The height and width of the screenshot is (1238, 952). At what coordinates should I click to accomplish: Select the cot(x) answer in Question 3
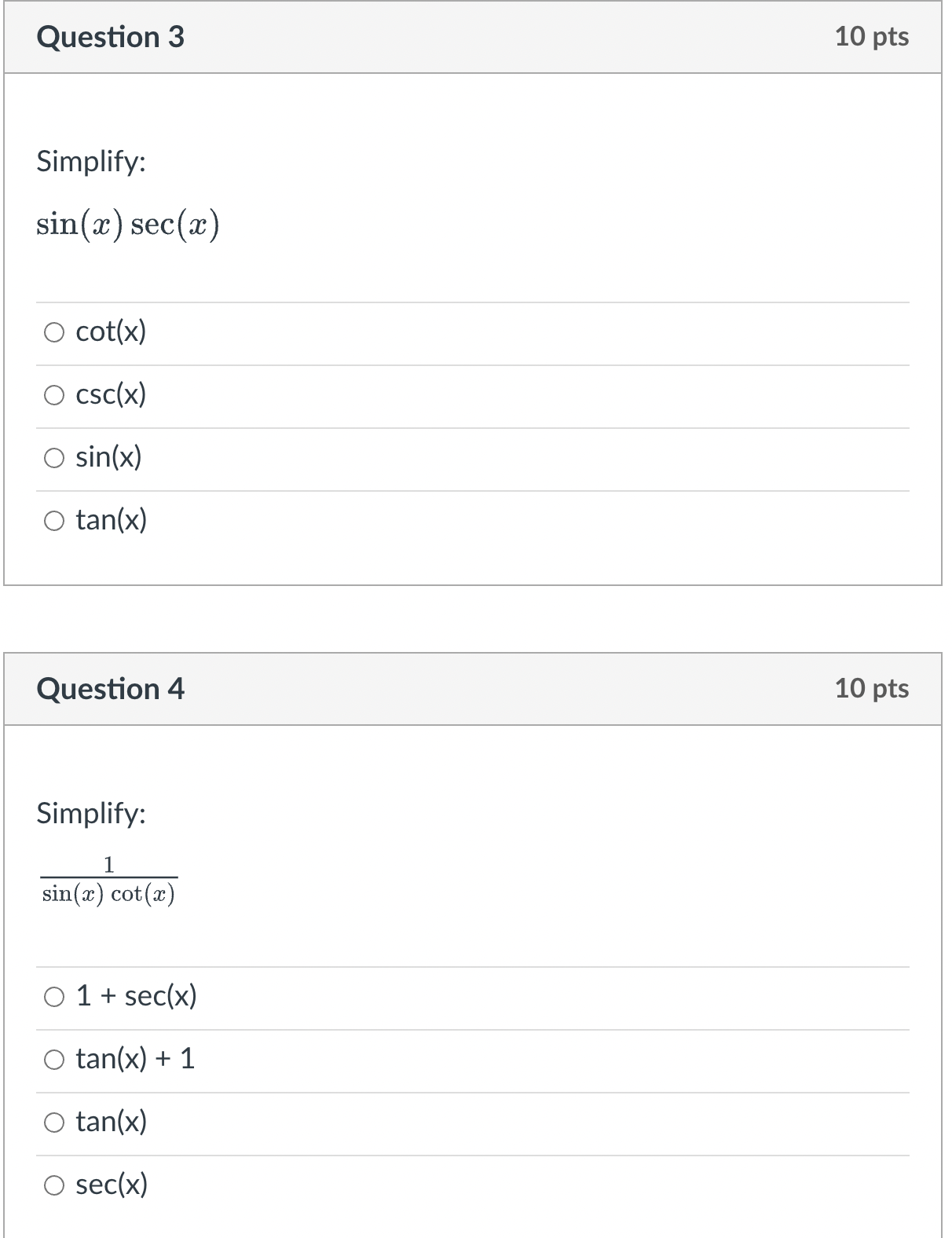click(x=55, y=331)
